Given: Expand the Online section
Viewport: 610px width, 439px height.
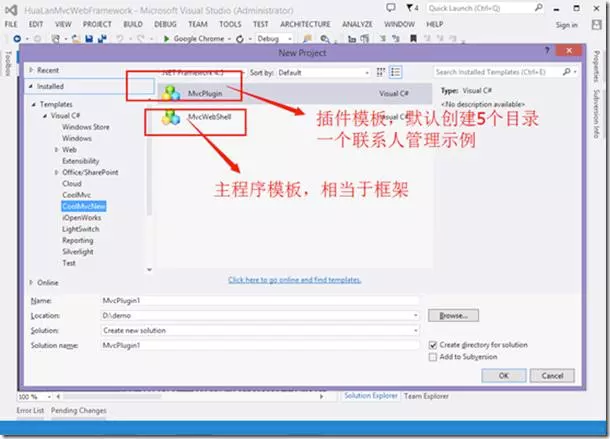Looking at the screenshot, I should (31, 283).
